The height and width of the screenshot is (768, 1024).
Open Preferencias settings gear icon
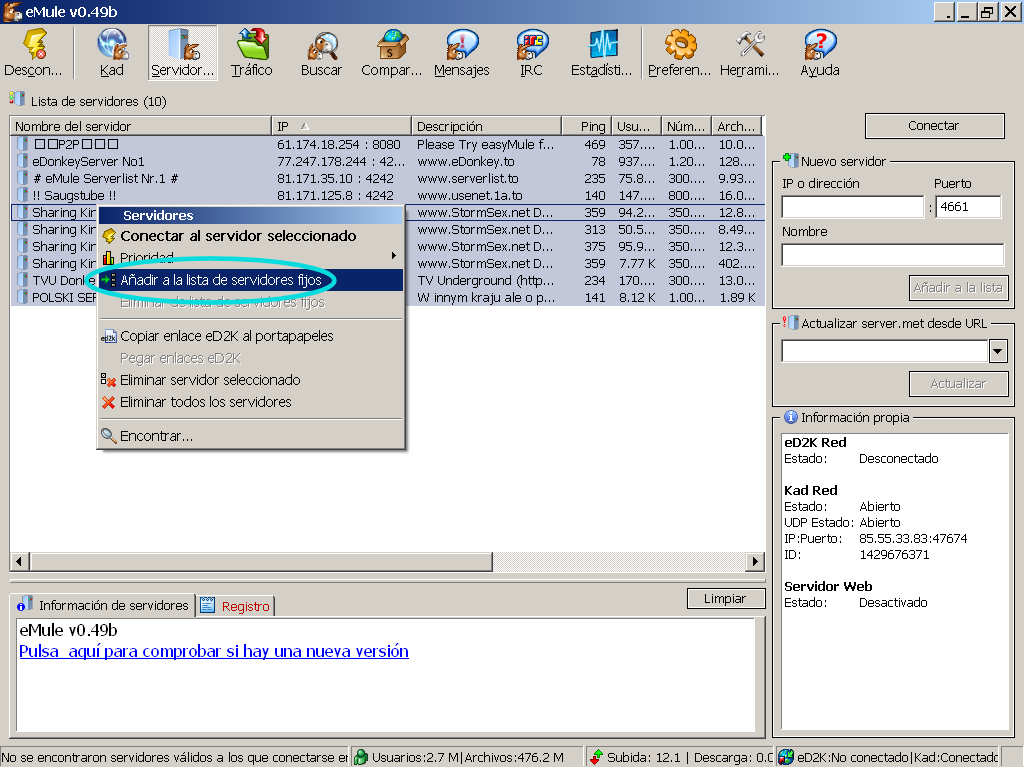click(679, 52)
